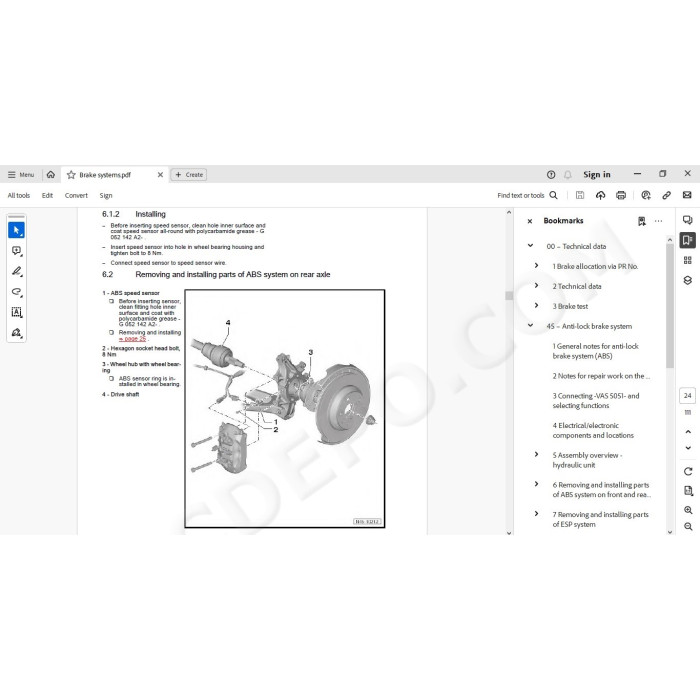Open the page thumbnails panel icon

(688, 260)
